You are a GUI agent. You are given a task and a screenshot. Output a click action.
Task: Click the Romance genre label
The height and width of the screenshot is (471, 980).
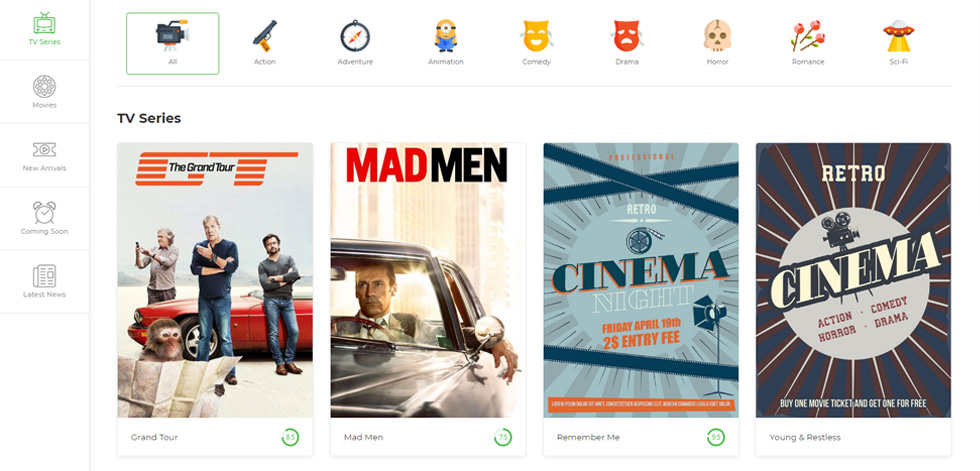pos(808,62)
